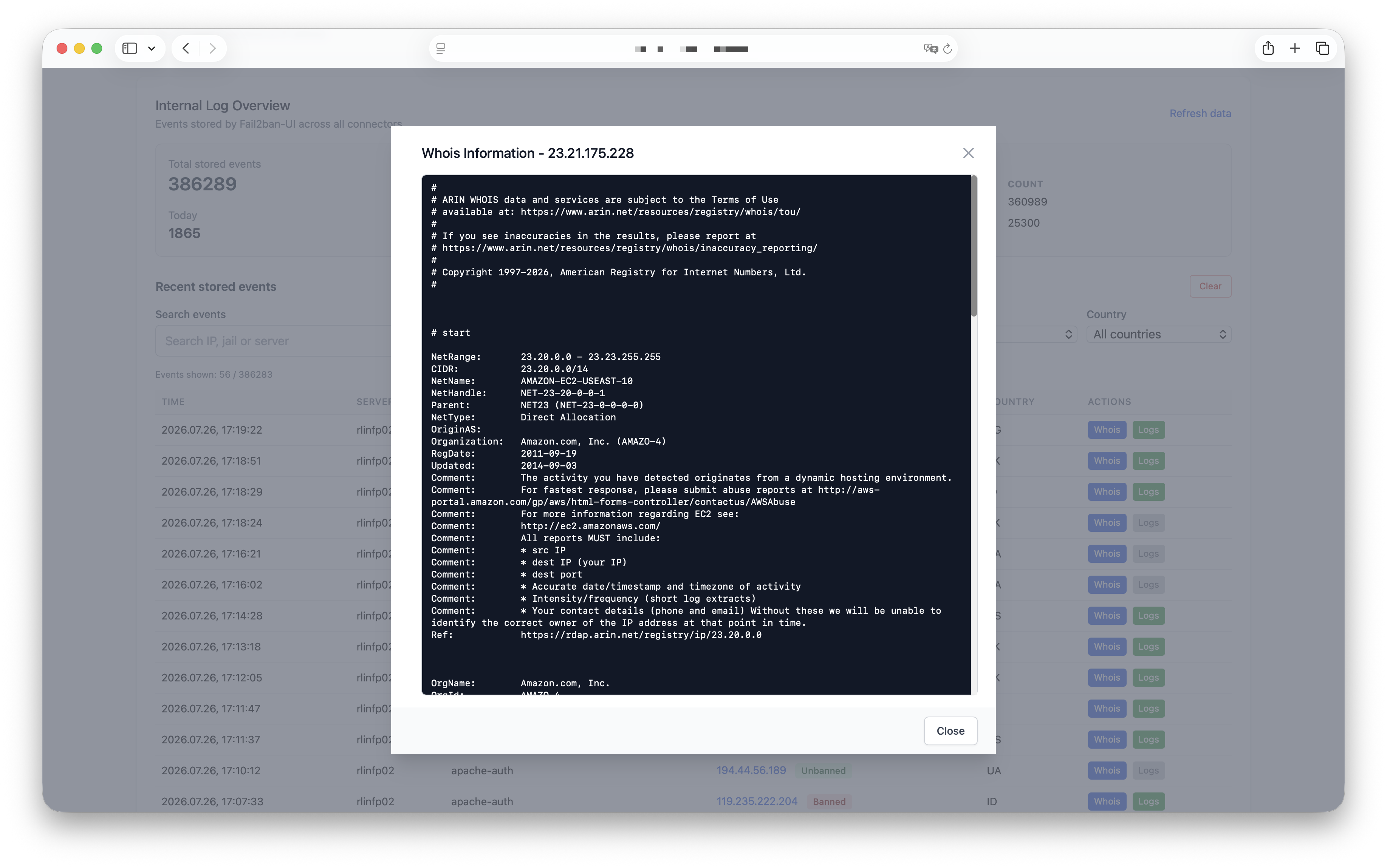Click the NetName value AMAZON-EC2-USEAST-10
1387x868 pixels.
coord(577,381)
